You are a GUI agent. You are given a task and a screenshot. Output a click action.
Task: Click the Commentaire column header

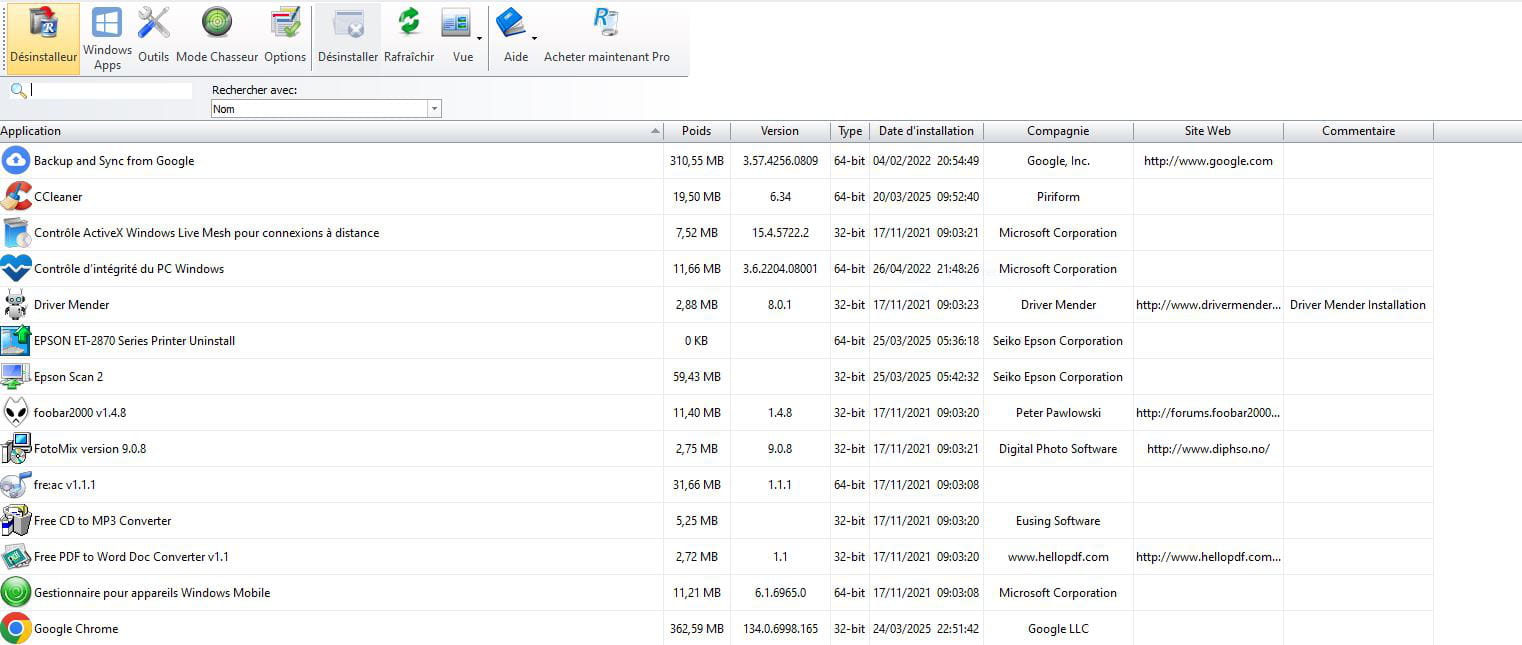[1358, 131]
